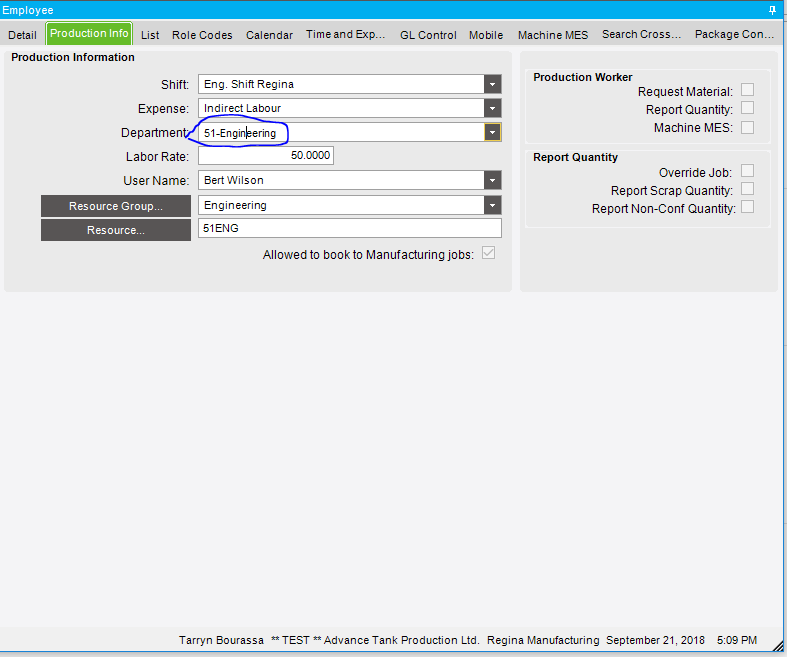Pin the Employee panel with pushpin icon
The image size is (787, 657).
[x=772, y=10]
